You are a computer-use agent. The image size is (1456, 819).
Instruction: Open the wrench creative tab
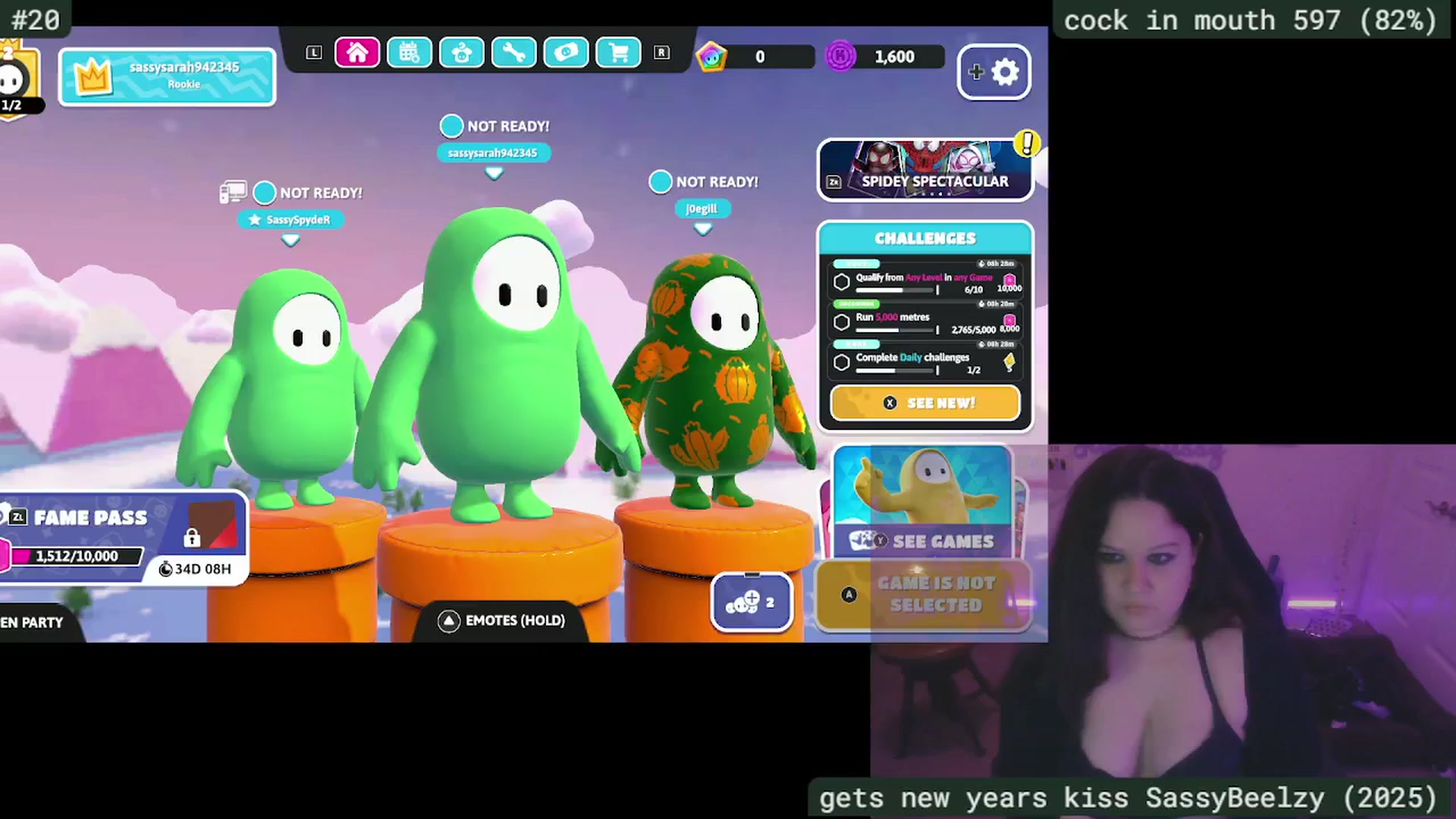(x=513, y=52)
